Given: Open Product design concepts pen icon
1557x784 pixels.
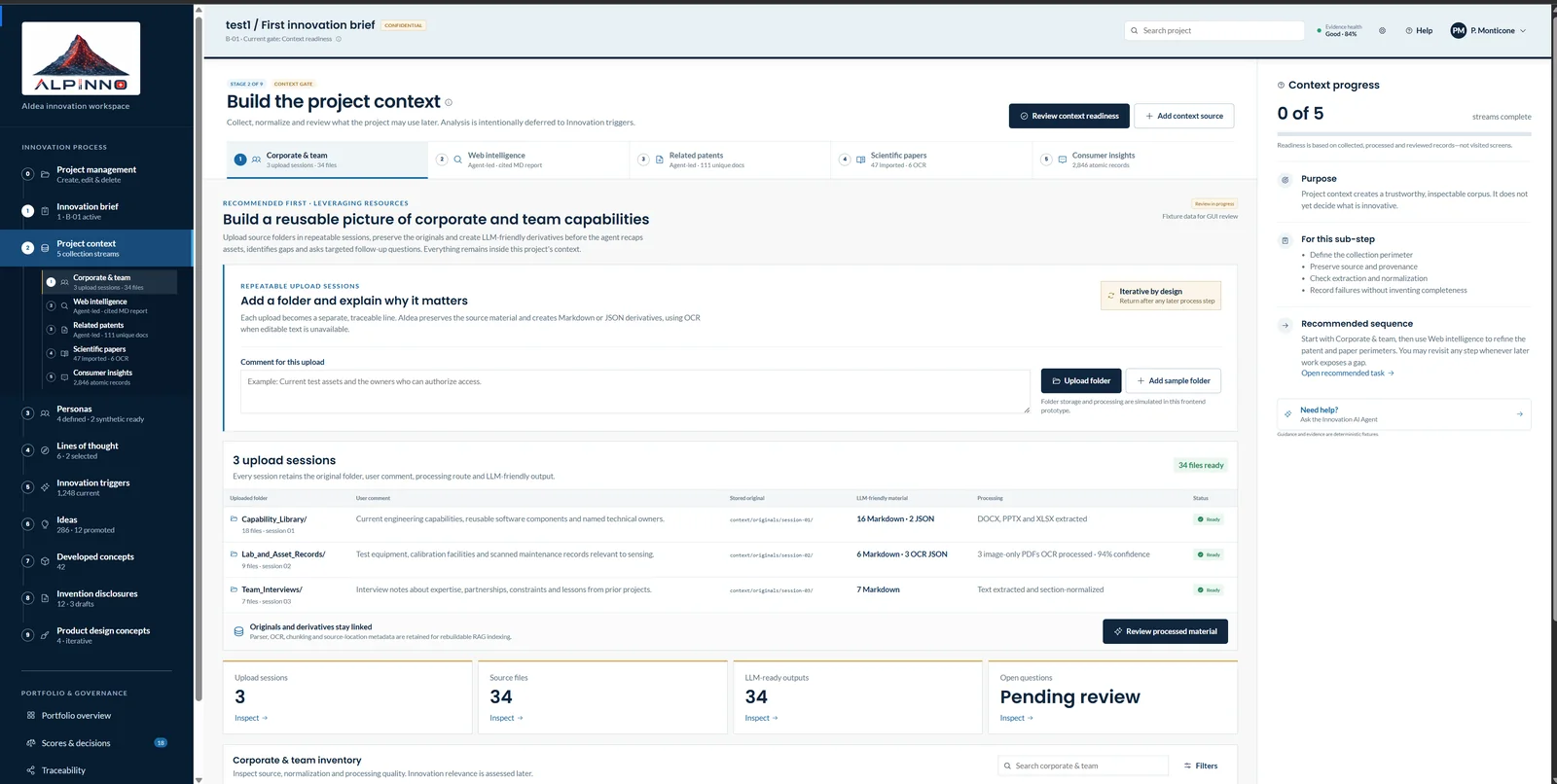Looking at the screenshot, I should coord(45,635).
